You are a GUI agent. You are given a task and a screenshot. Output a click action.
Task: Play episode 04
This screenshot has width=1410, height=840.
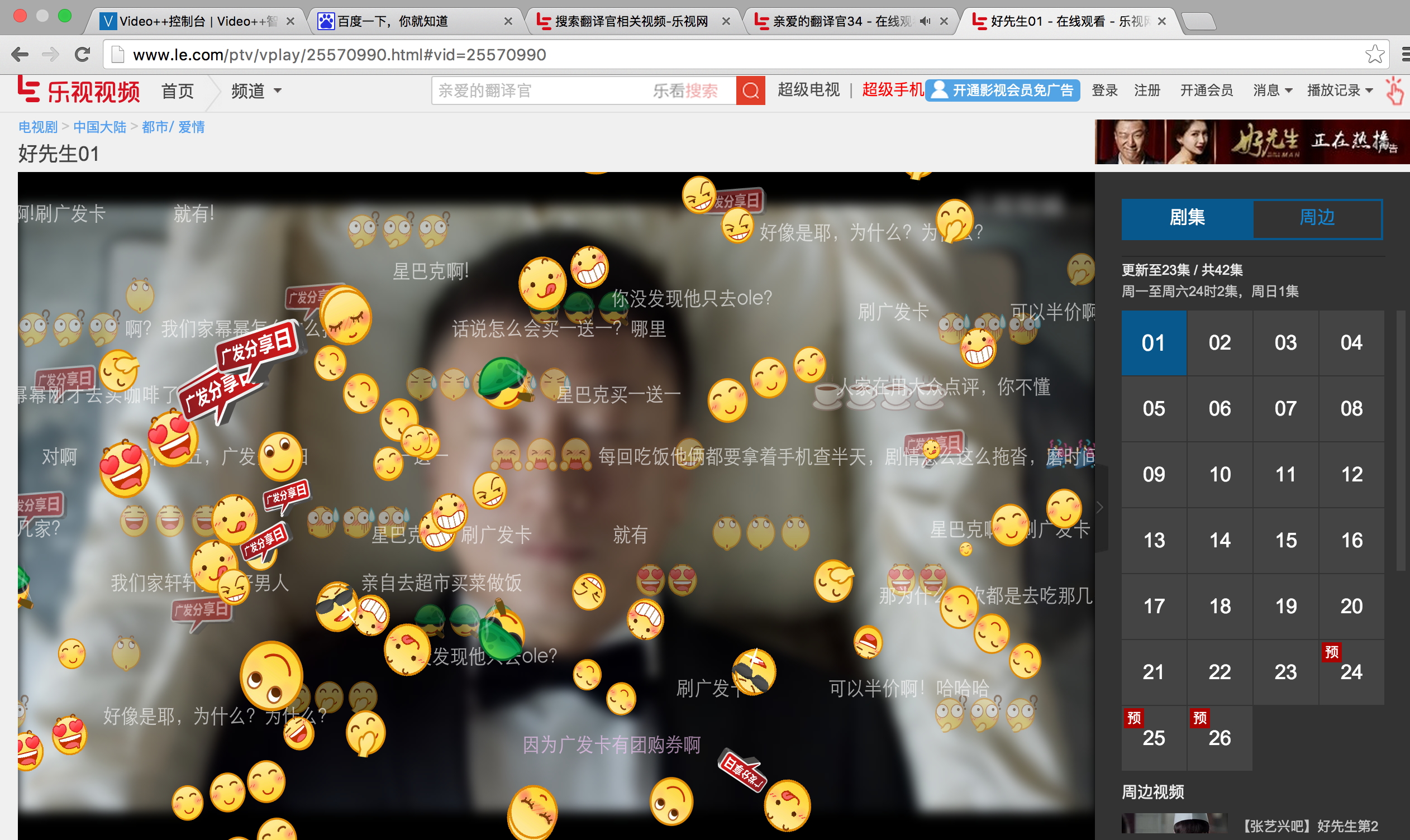1352,343
